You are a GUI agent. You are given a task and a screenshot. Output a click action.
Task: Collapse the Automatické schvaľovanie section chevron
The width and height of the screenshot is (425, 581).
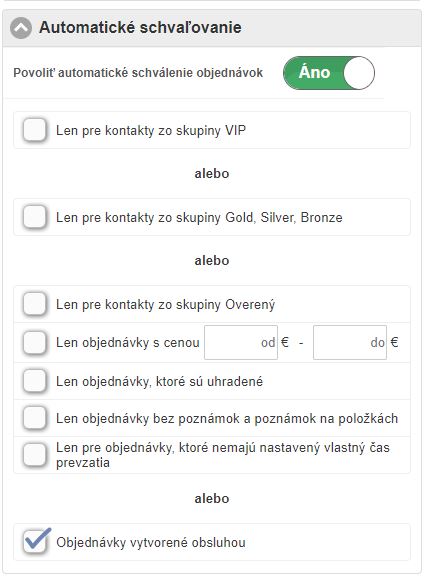(x=21, y=28)
